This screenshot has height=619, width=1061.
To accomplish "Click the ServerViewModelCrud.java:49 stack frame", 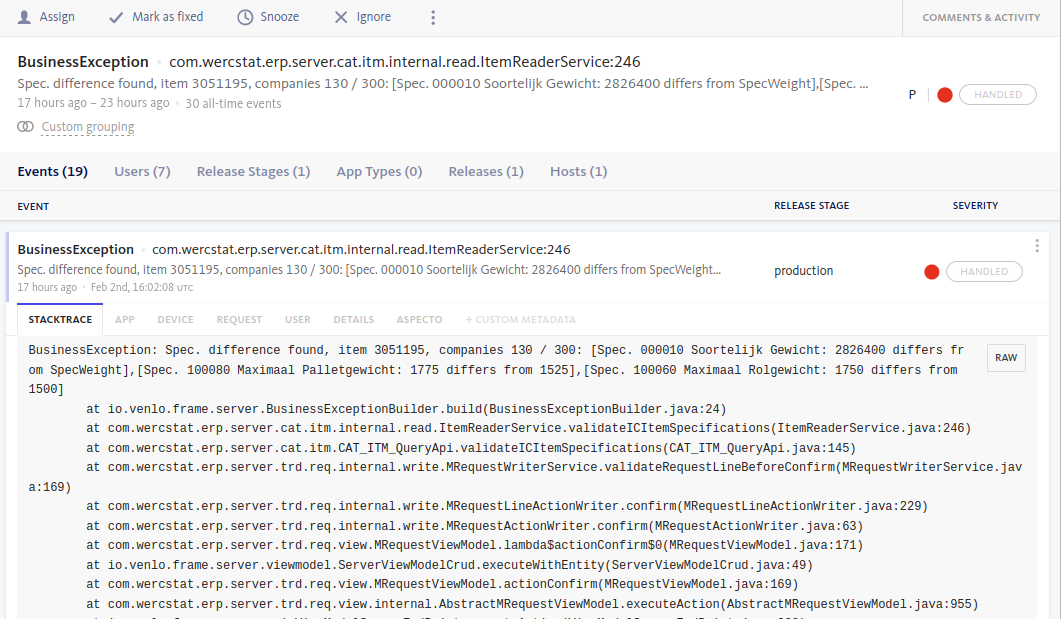I will click(449, 565).
